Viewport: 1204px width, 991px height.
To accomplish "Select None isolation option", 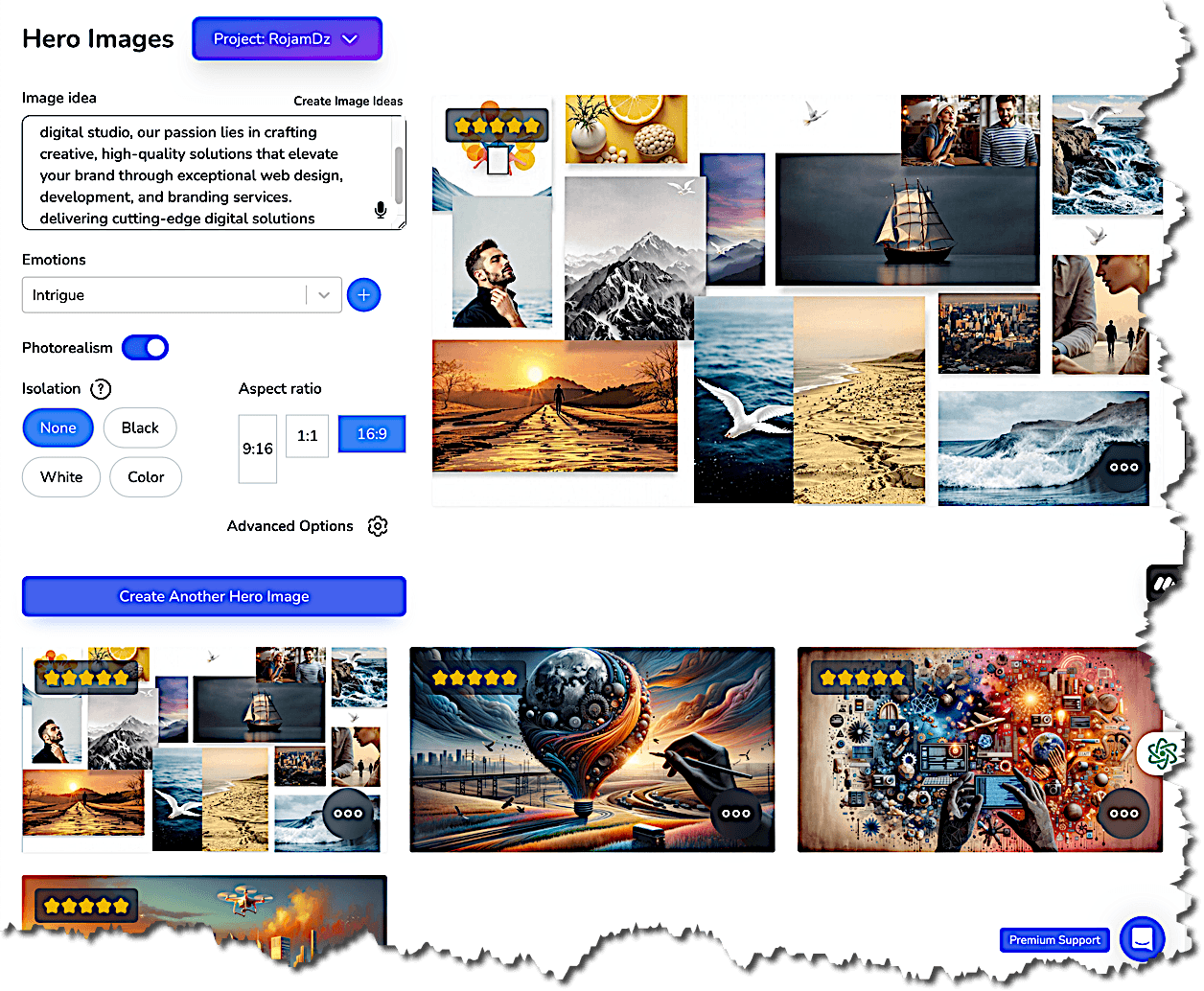I will [58, 428].
